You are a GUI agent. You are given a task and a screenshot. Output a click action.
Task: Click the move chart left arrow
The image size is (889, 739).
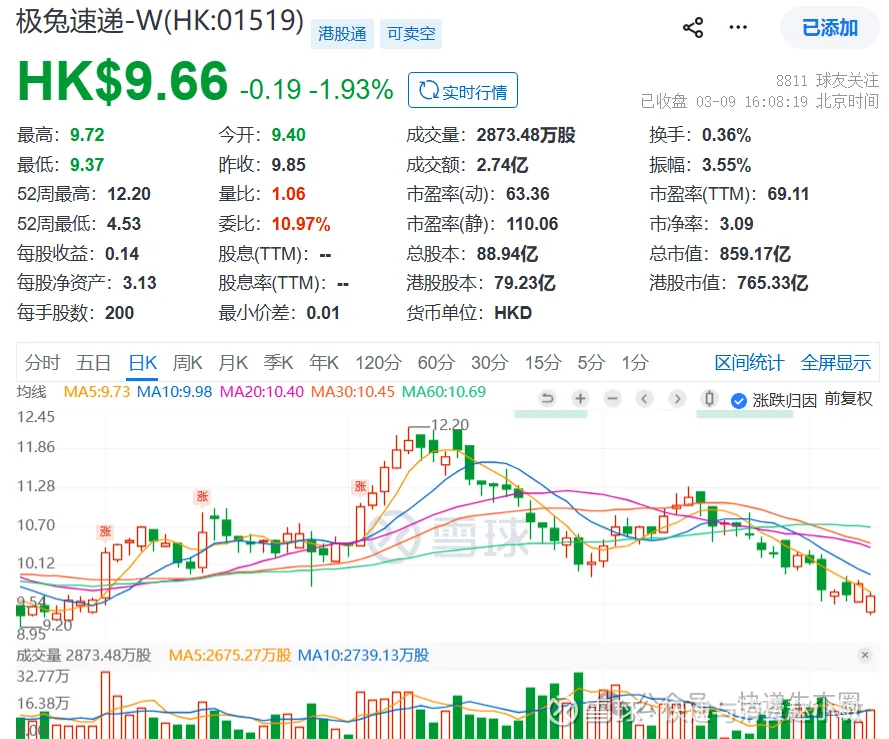pyautogui.click(x=645, y=399)
